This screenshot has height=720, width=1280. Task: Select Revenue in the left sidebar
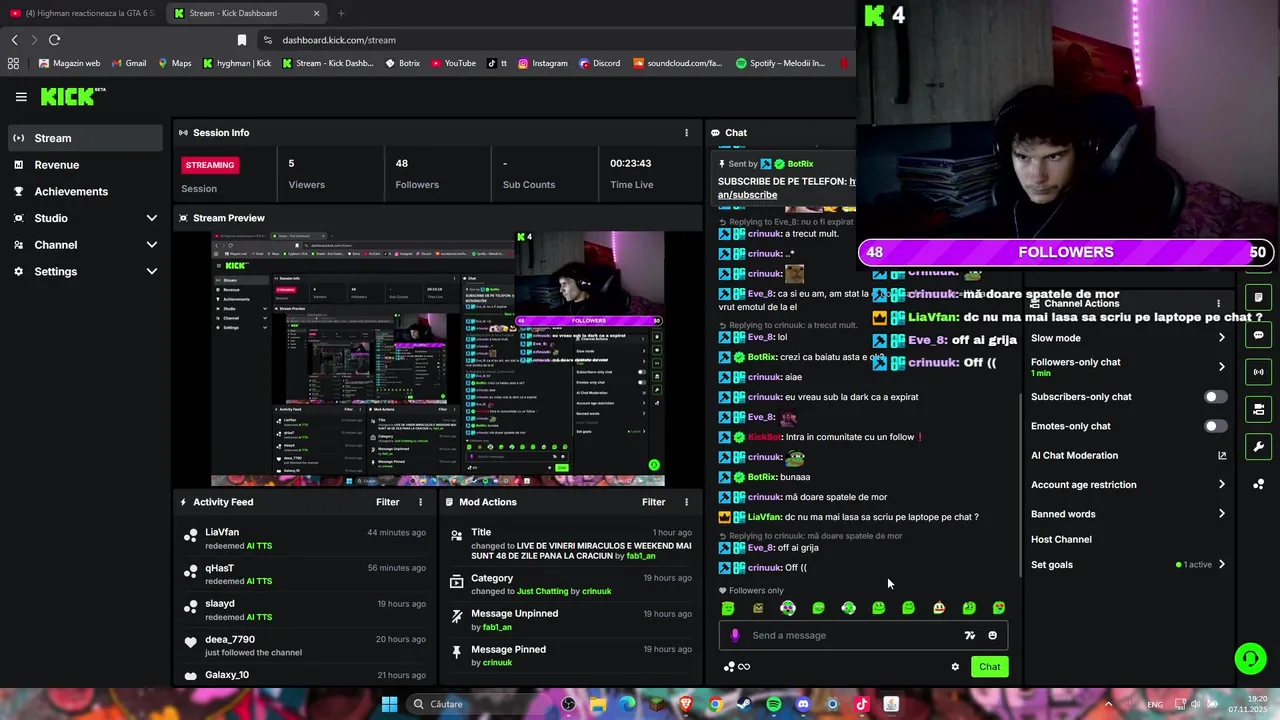(x=85, y=165)
